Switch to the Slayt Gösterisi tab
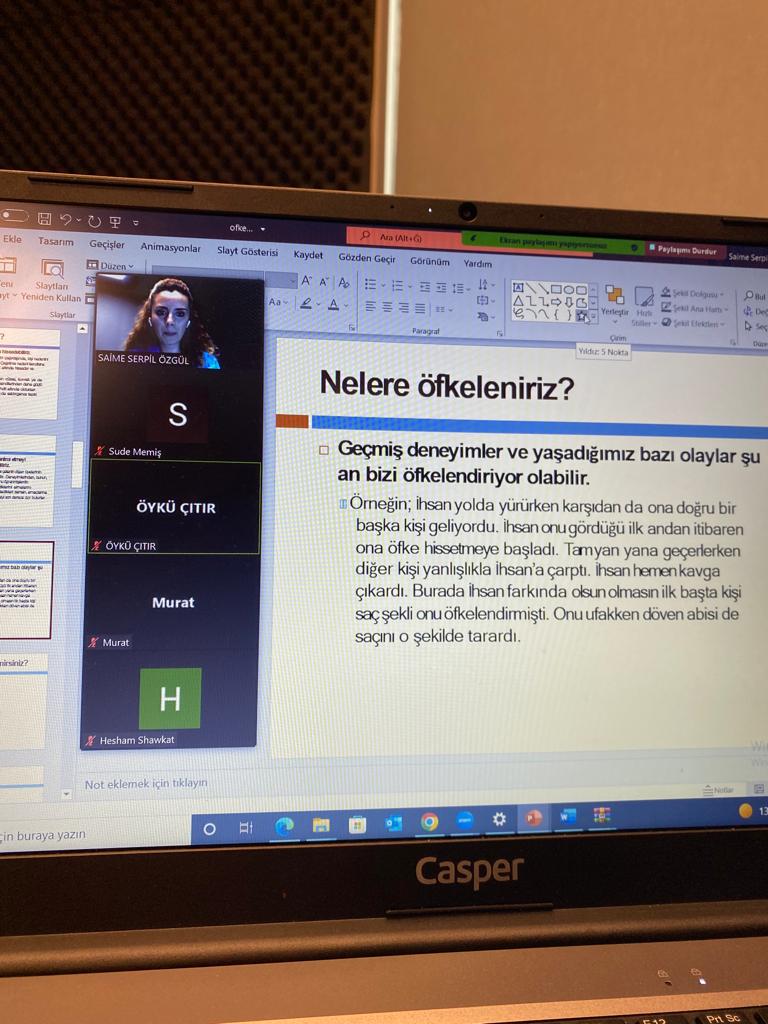Screen dimensions: 768x1024 point(247,251)
